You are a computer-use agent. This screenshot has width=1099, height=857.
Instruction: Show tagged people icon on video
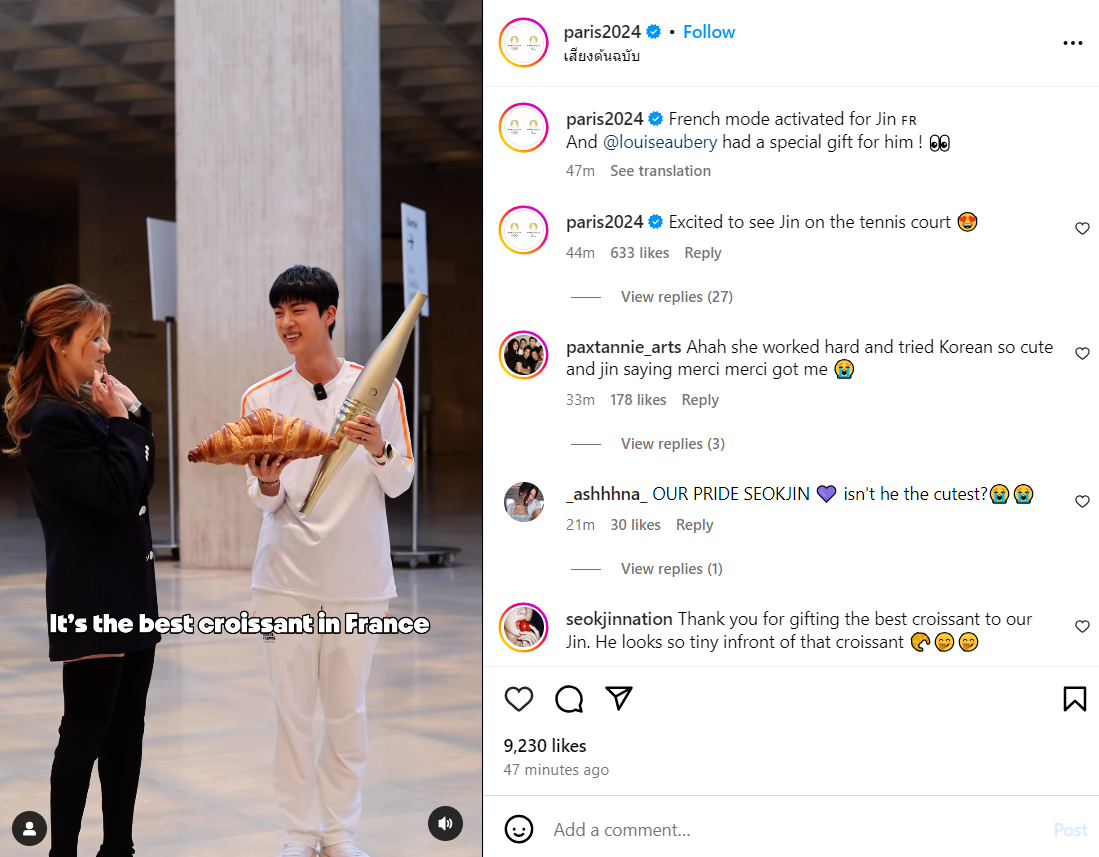tap(30, 829)
